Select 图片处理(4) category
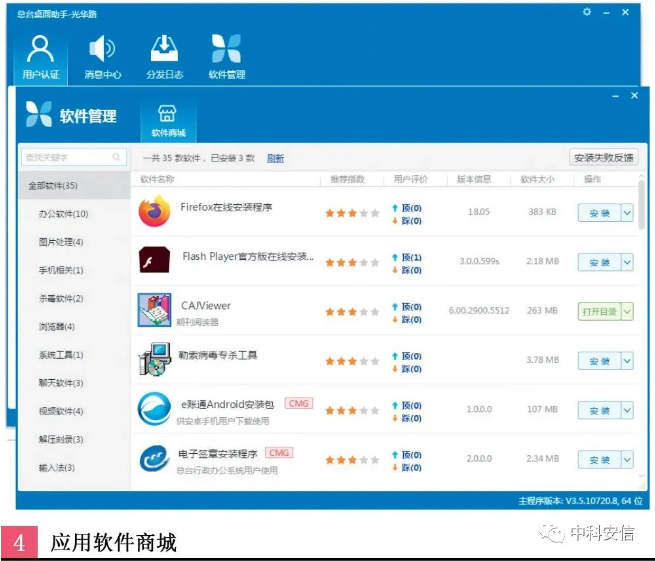655x561 pixels. (x=61, y=242)
